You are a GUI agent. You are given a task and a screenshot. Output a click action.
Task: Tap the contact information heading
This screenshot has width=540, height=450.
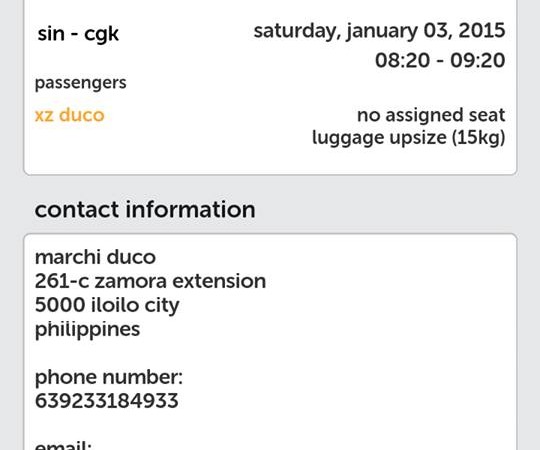[x=145, y=209]
